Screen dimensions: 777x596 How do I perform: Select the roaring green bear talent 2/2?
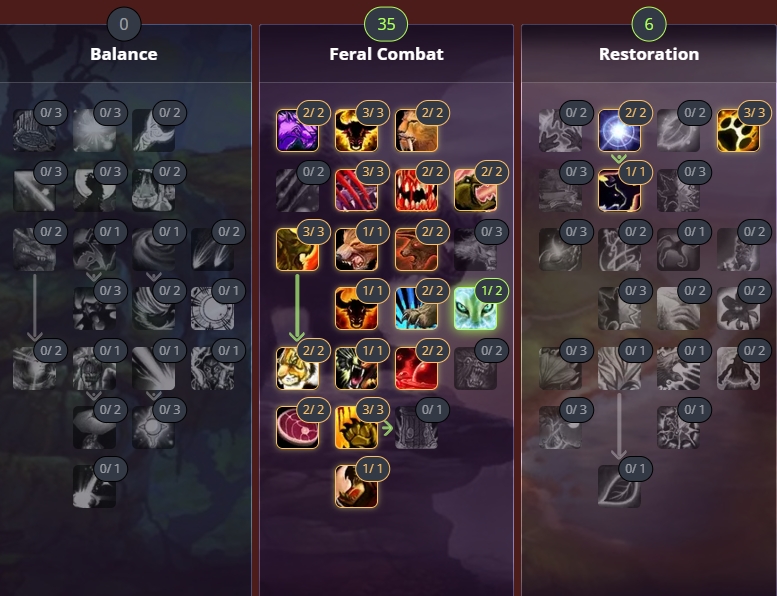475,190
